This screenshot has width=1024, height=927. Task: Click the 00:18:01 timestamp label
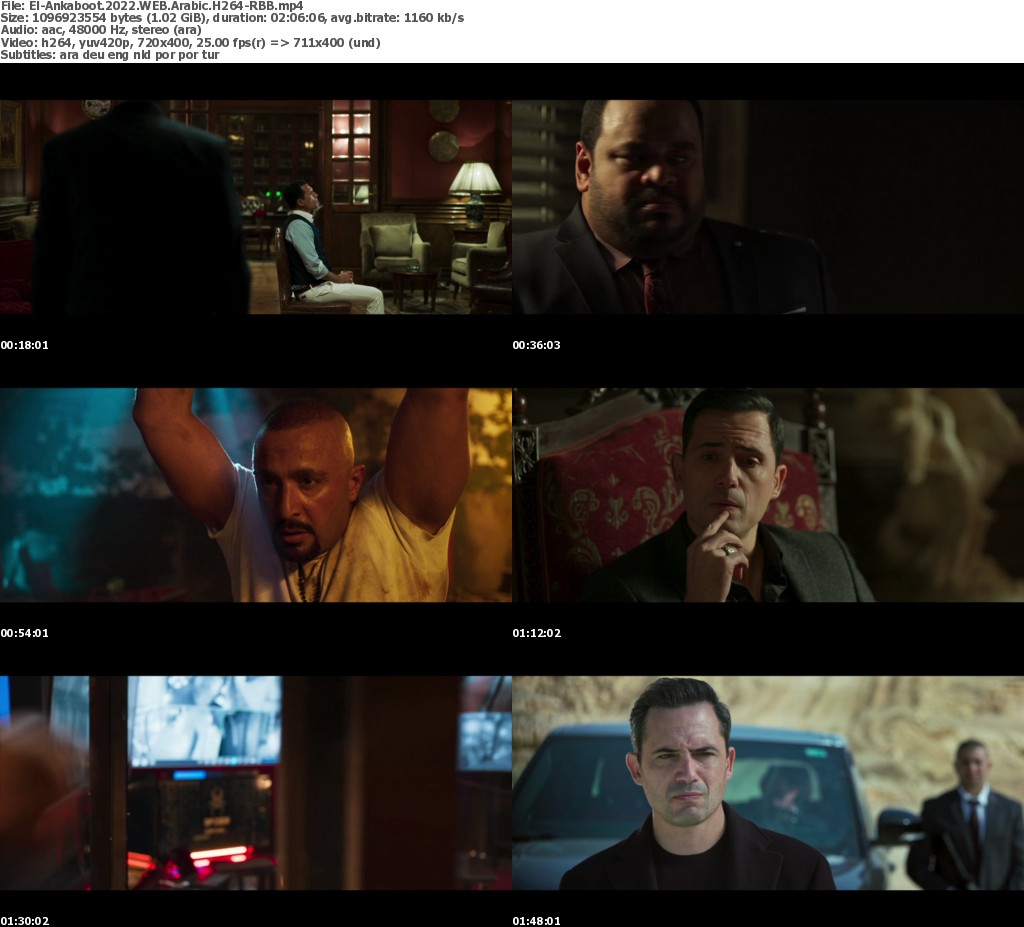pyautogui.click(x=25, y=345)
